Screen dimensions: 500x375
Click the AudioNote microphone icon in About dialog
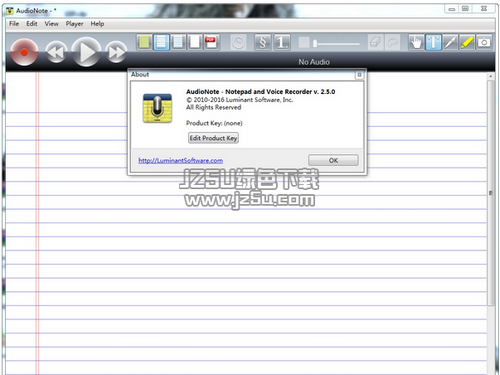pos(157,108)
